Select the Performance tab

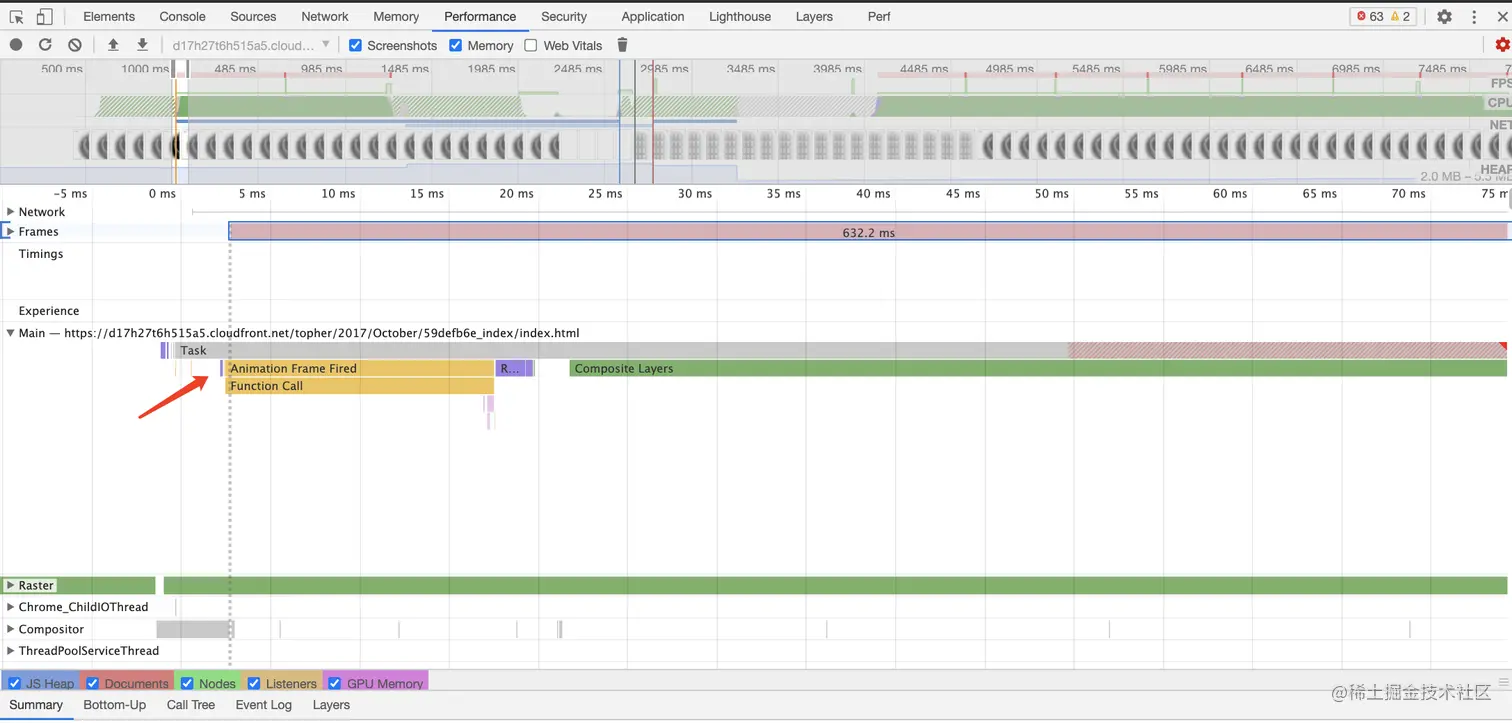[x=480, y=17]
